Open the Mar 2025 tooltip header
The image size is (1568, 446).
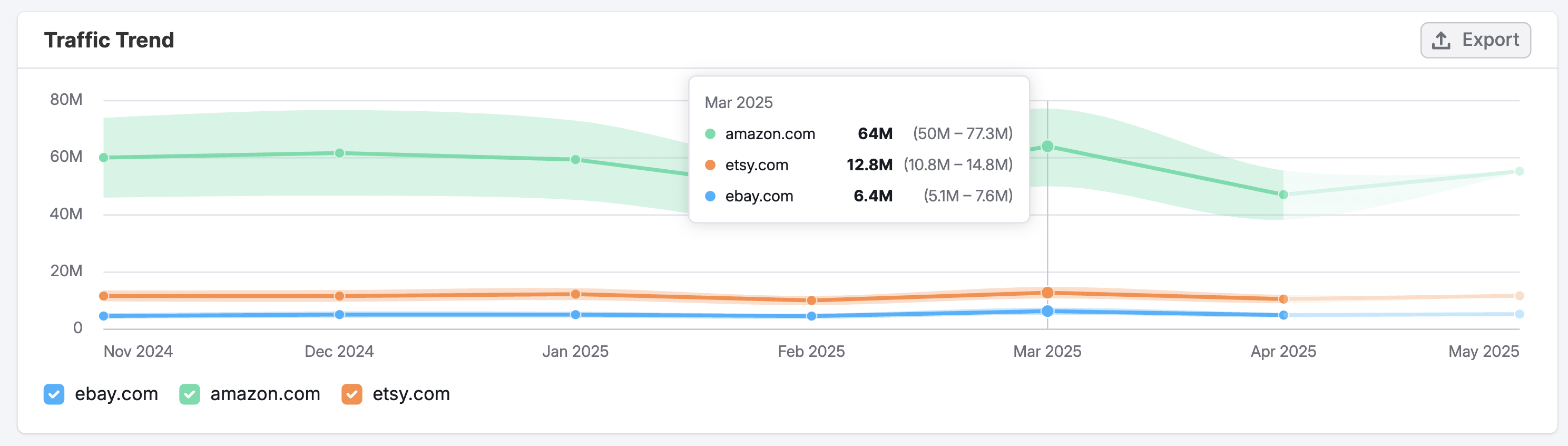point(739,102)
